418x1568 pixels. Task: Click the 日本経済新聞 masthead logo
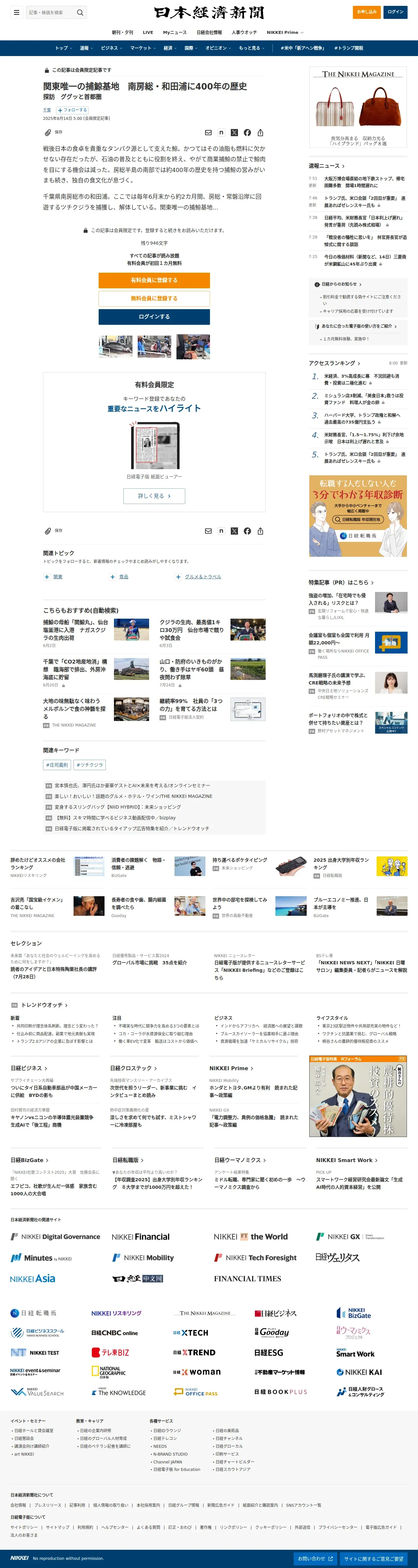tap(209, 12)
